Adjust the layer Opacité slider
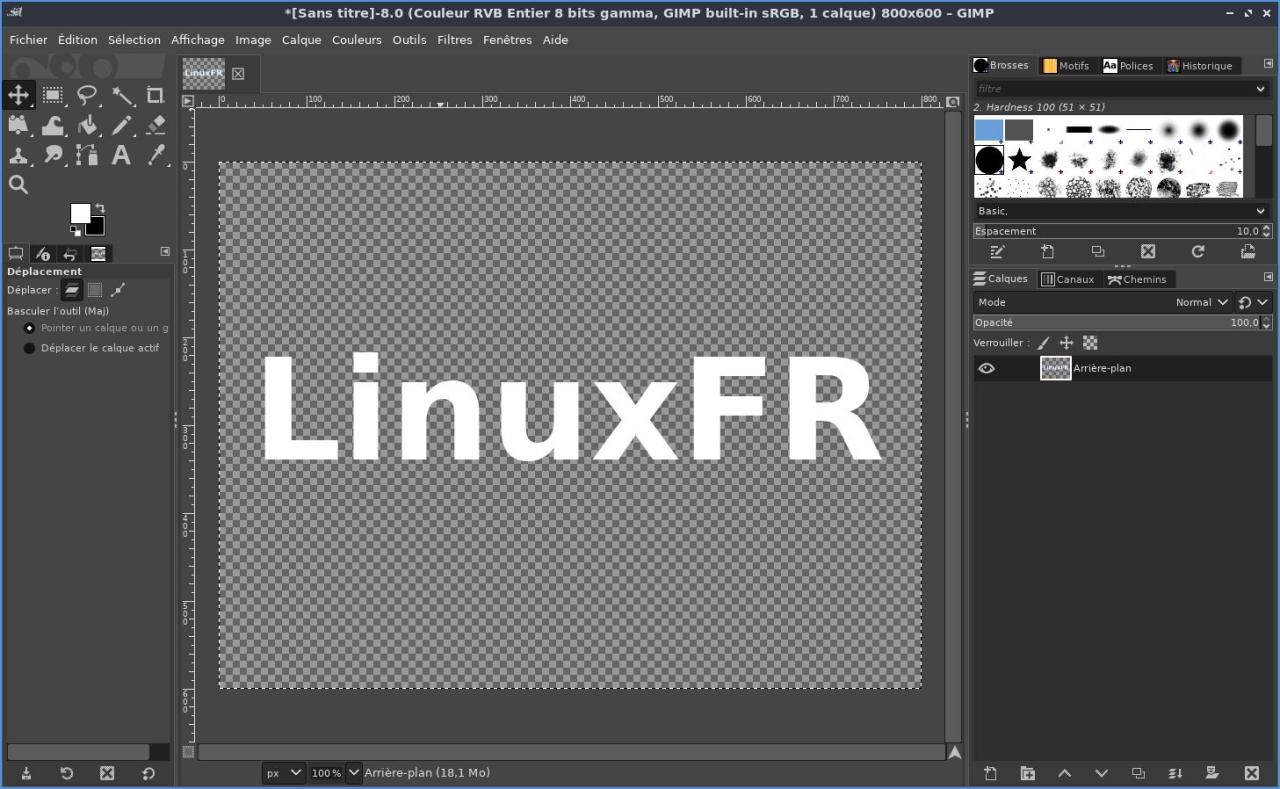The height and width of the screenshot is (789, 1280). 1116,323
